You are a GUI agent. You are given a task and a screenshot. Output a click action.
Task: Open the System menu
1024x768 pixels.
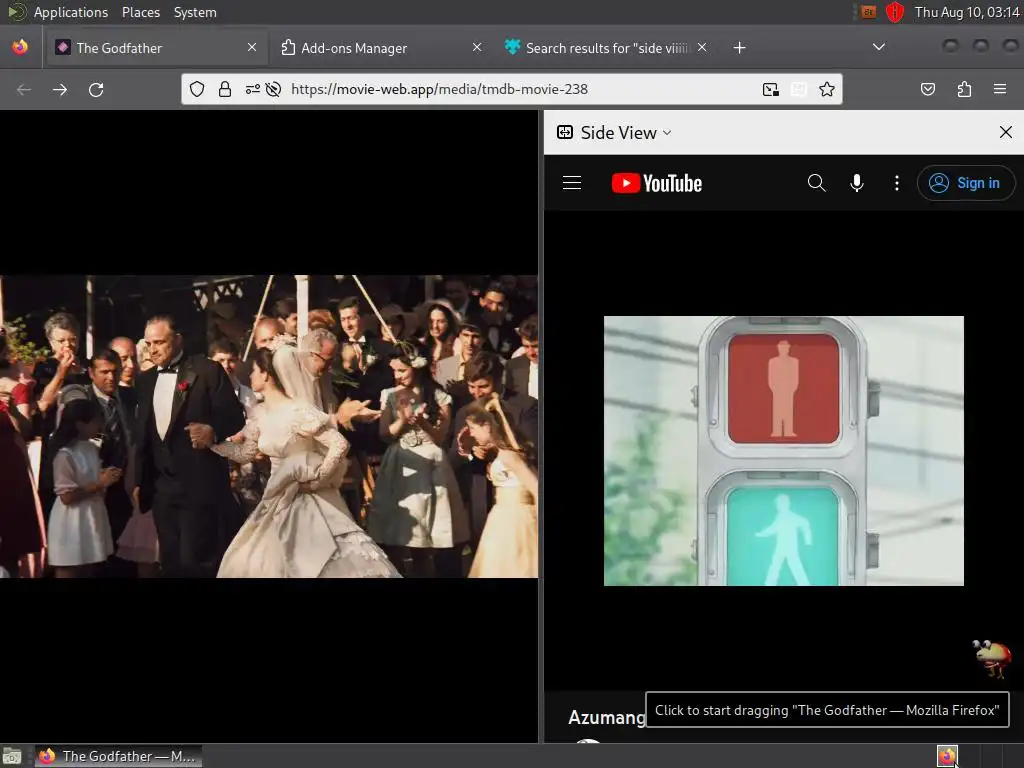195,12
